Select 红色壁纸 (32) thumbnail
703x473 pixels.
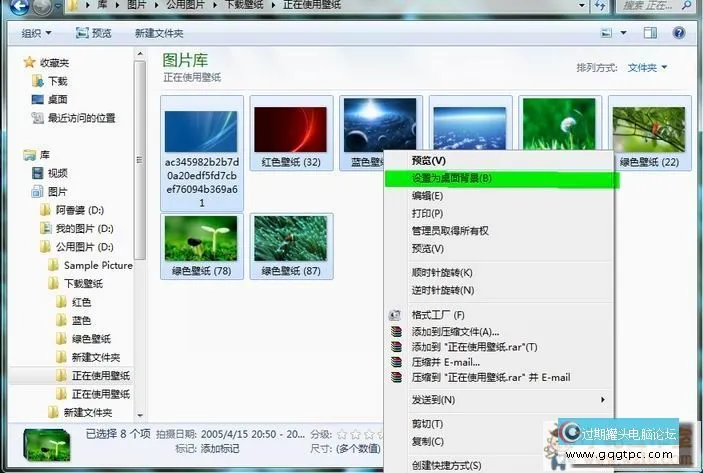[291, 133]
